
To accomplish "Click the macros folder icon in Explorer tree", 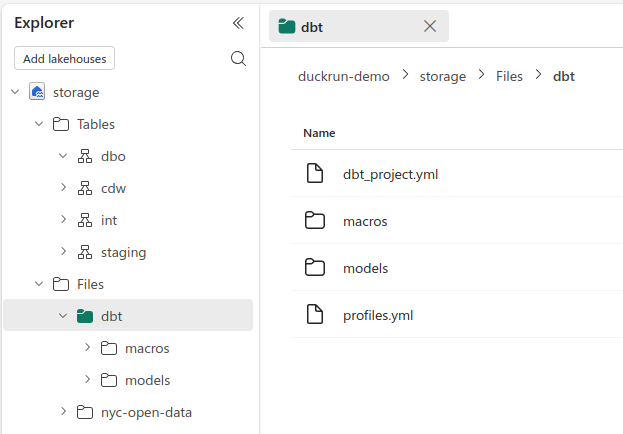I will (x=108, y=348).
